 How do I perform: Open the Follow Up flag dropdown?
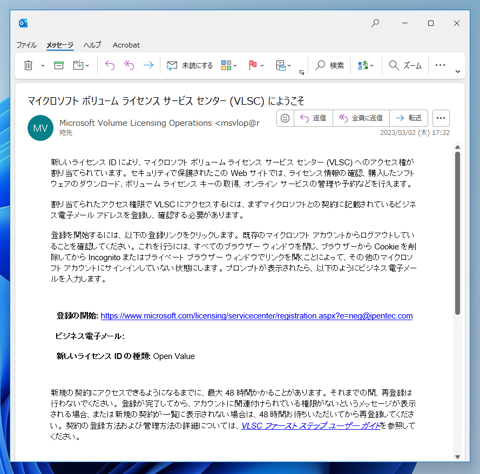coord(262,66)
